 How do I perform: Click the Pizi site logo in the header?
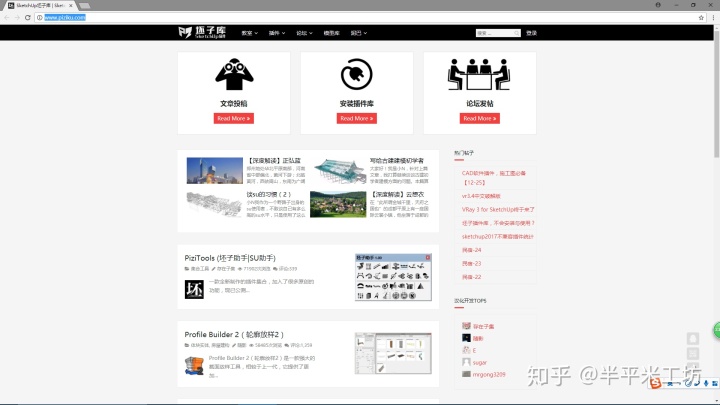click(x=202, y=33)
